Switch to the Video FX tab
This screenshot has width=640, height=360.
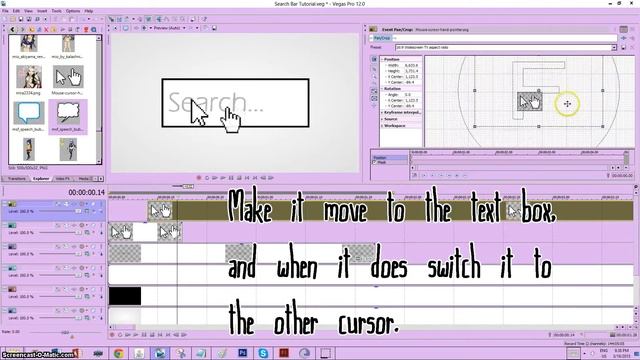click(x=62, y=179)
